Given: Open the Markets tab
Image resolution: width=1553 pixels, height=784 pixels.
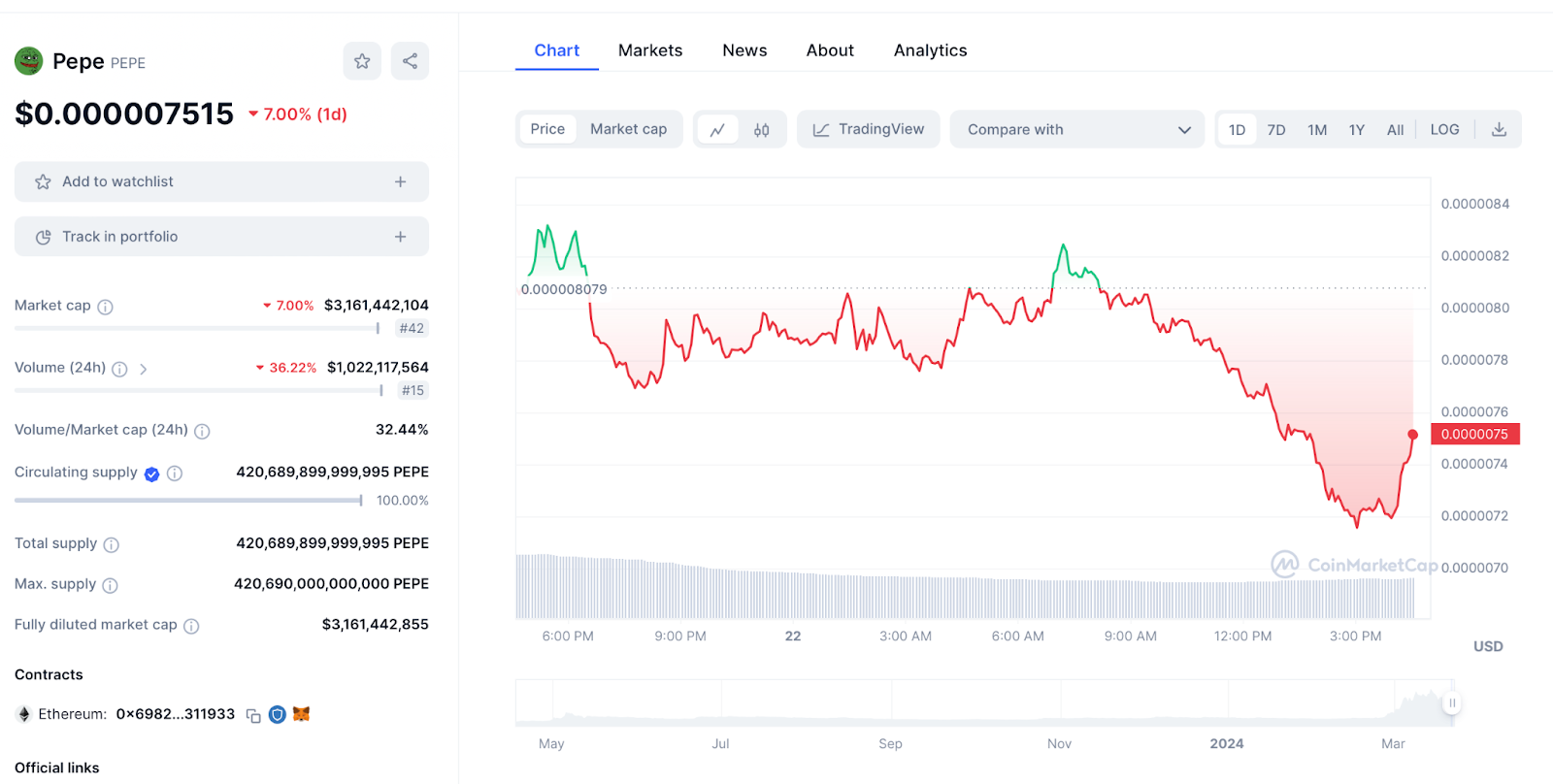Looking at the screenshot, I should pos(650,50).
